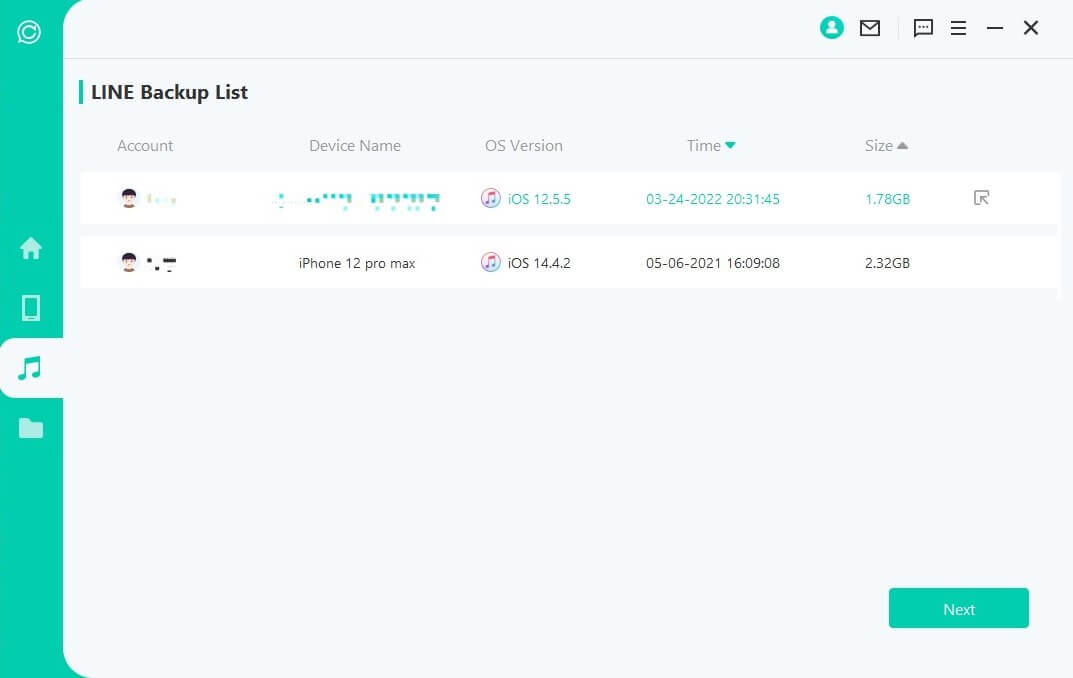Image resolution: width=1073 pixels, height=678 pixels.
Task: Click the 1.78GB size value
Action: (887, 199)
